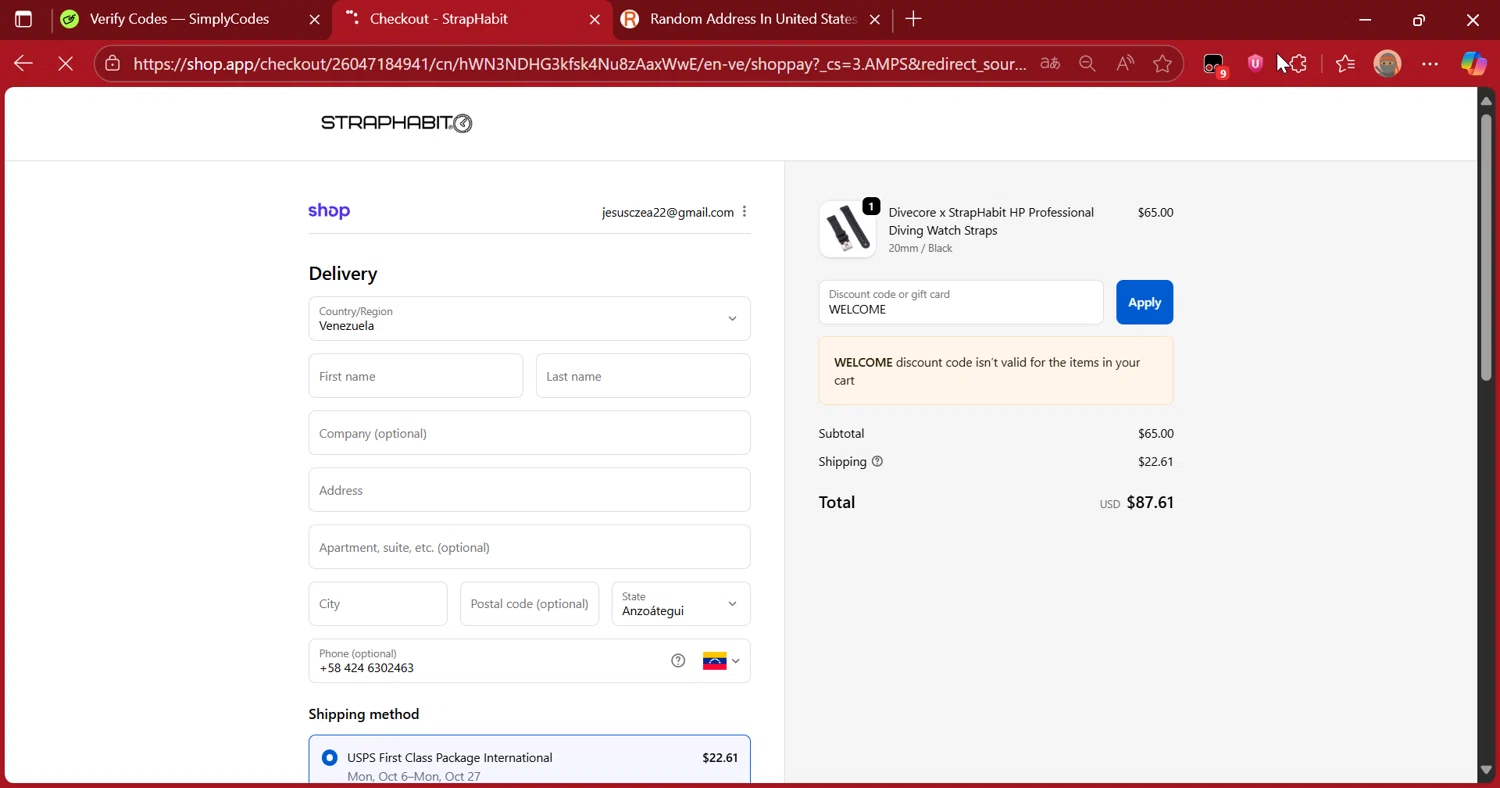
Task: Close the Verify Codes SimplyCodes tab
Action: pyautogui.click(x=314, y=19)
